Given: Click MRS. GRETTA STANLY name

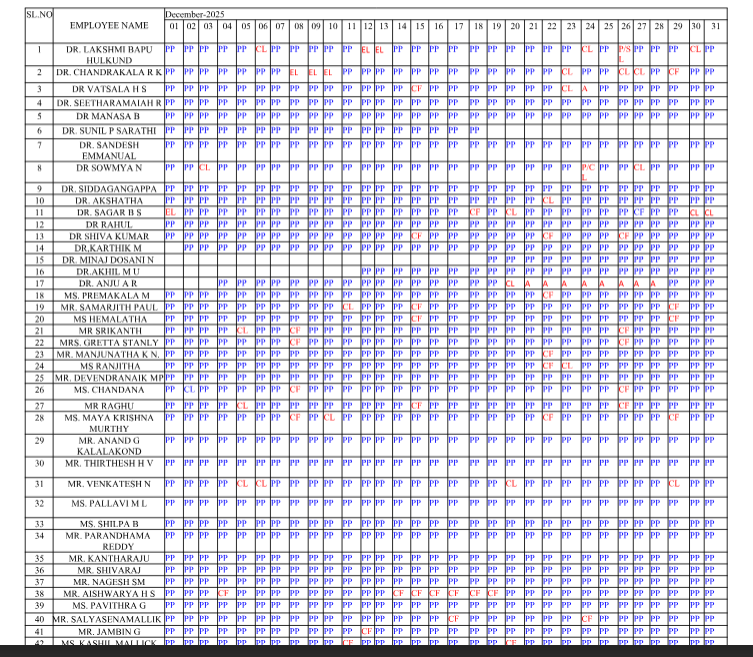Looking at the screenshot, I should click(109, 343).
